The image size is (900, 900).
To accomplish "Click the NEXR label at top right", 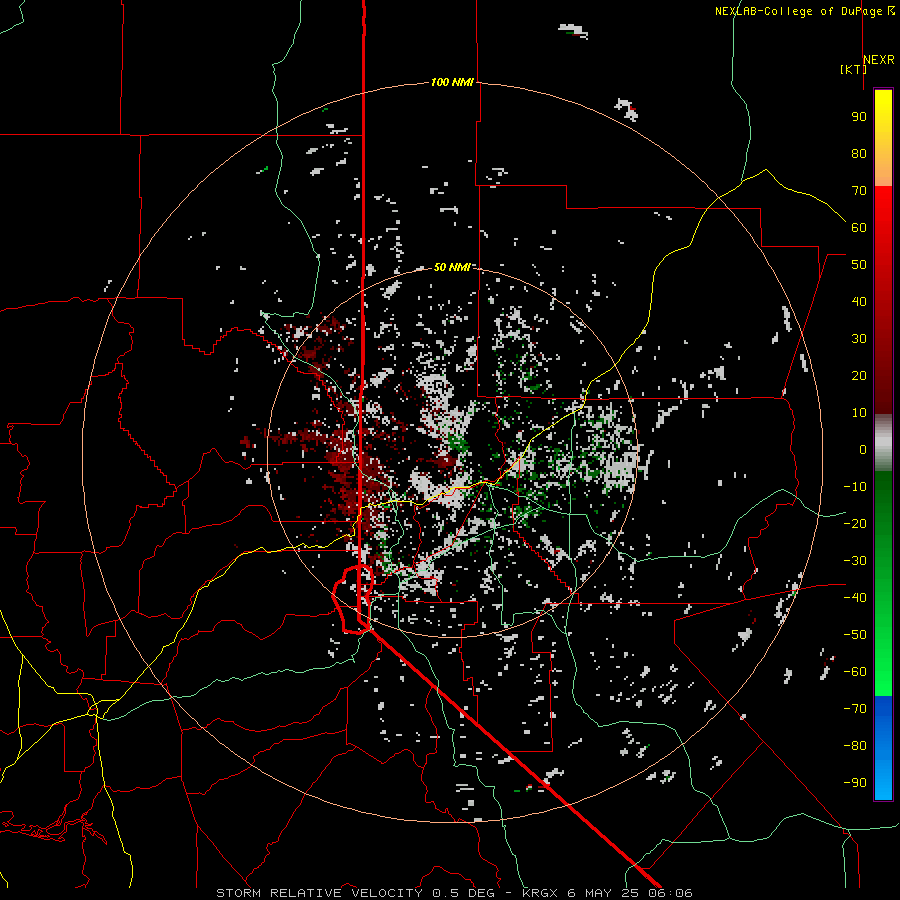I will pos(879,60).
